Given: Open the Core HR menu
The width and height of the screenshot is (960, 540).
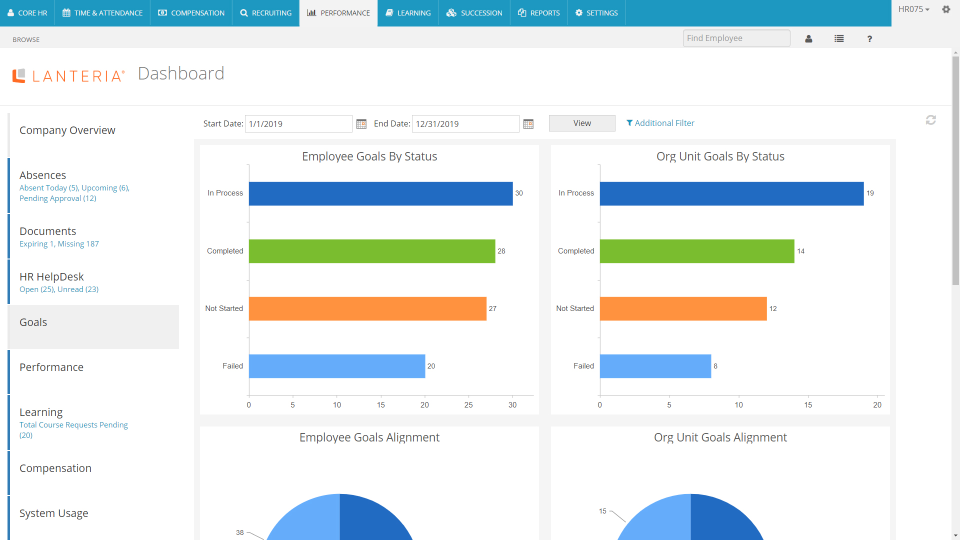Looking at the screenshot, I should (x=28, y=13).
